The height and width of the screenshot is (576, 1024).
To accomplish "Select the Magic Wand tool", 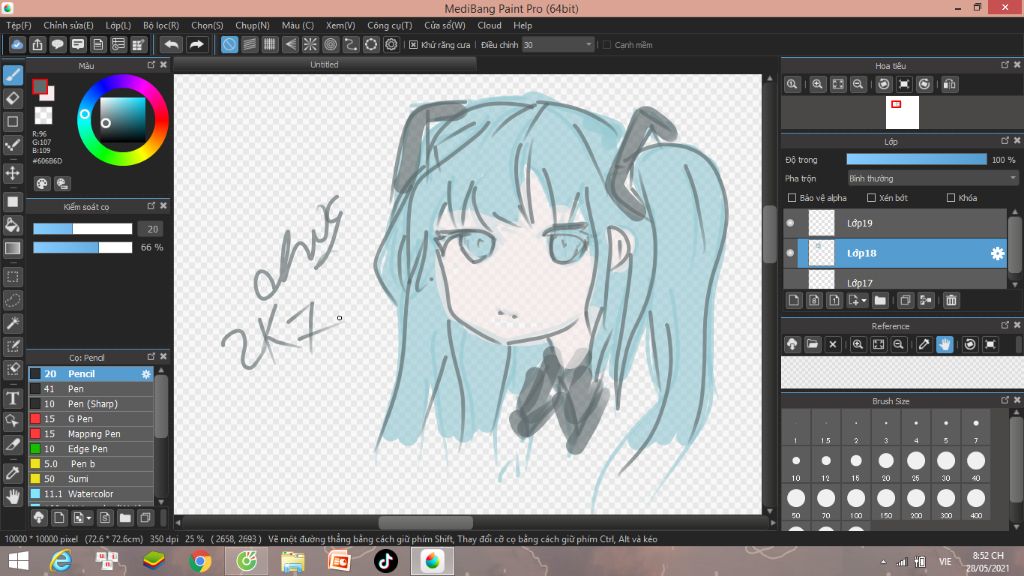I will pos(12,323).
